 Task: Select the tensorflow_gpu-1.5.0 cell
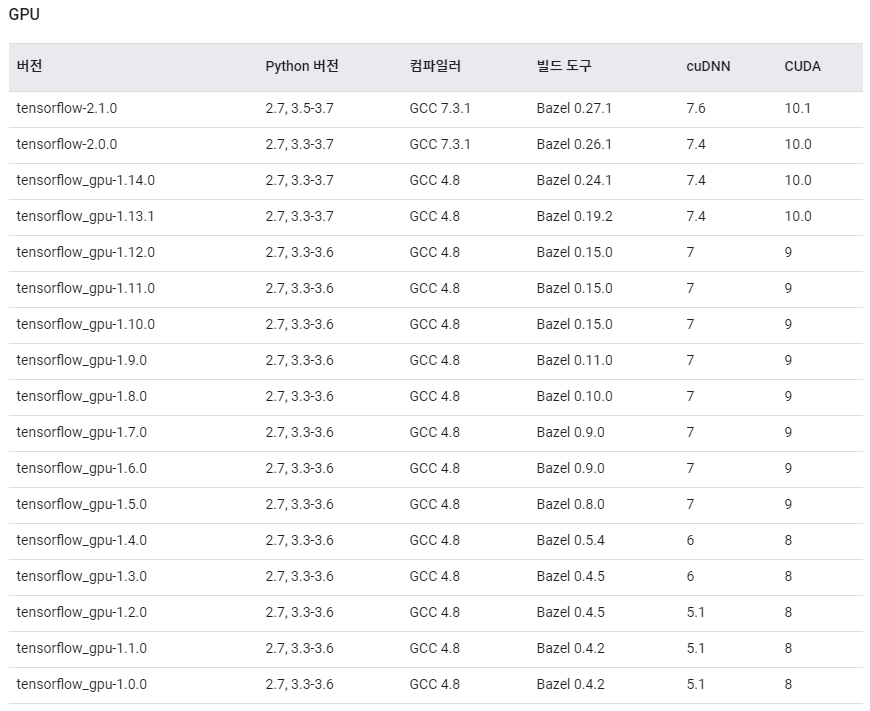coord(82,505)
